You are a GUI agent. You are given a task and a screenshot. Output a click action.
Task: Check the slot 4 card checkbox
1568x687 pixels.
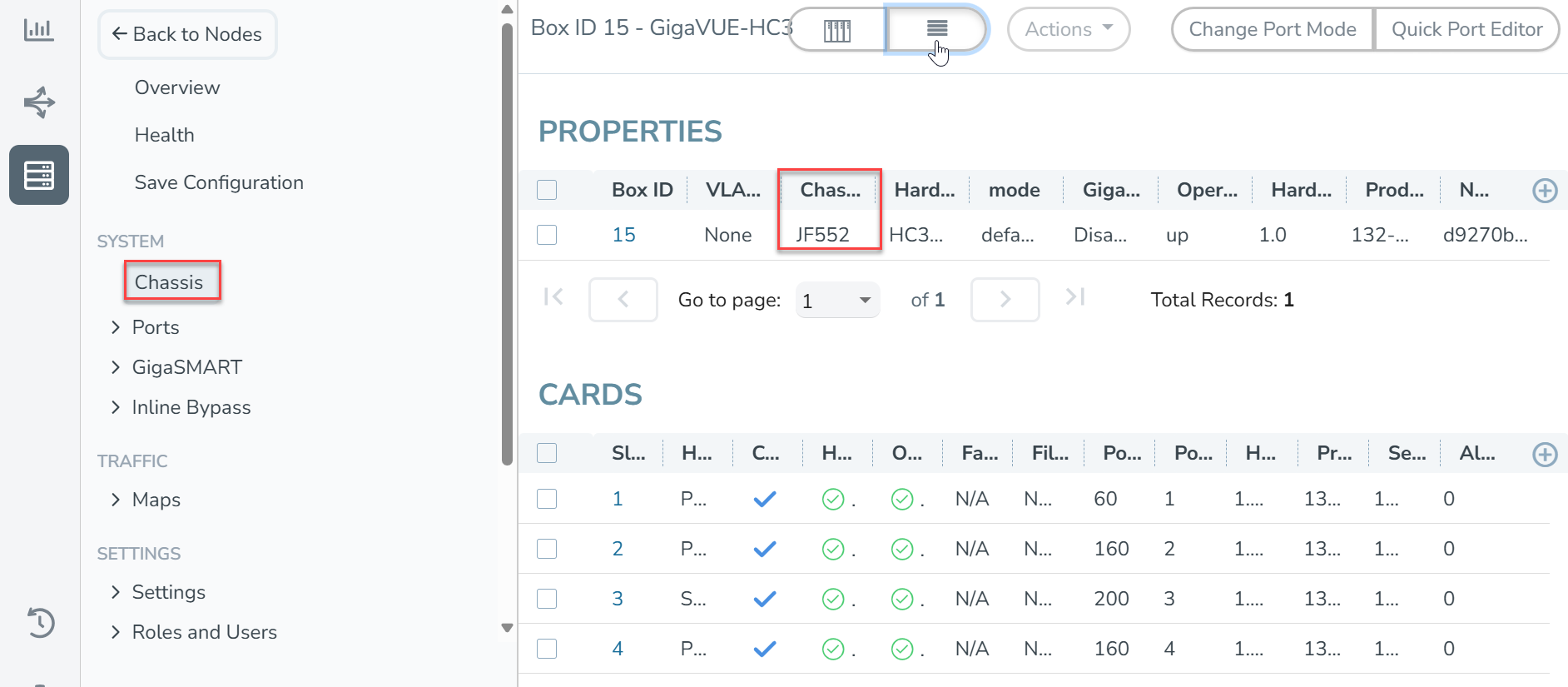[547, 649]
